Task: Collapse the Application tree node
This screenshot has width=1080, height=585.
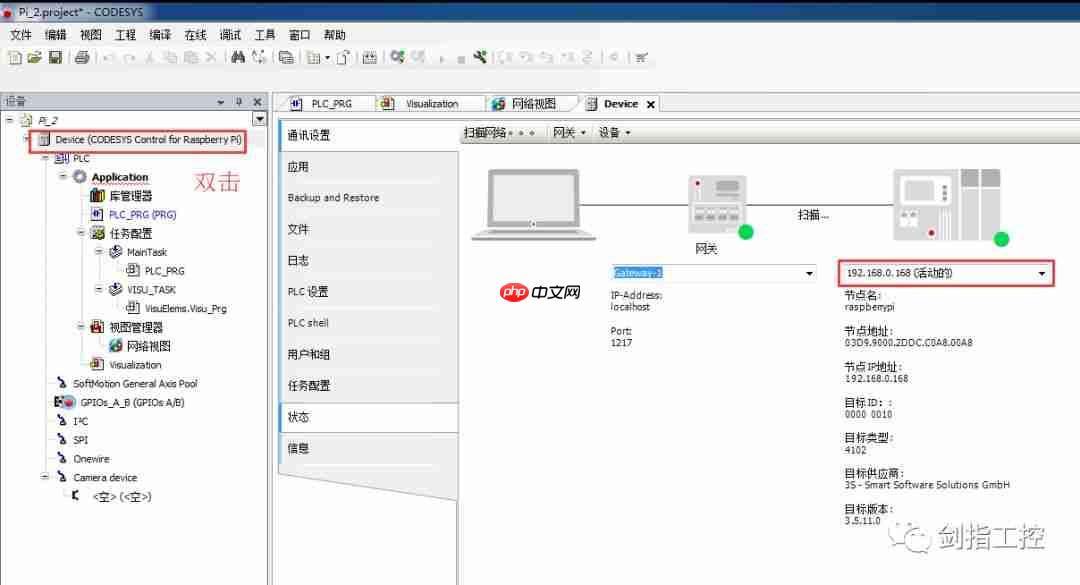Action: 64,177
